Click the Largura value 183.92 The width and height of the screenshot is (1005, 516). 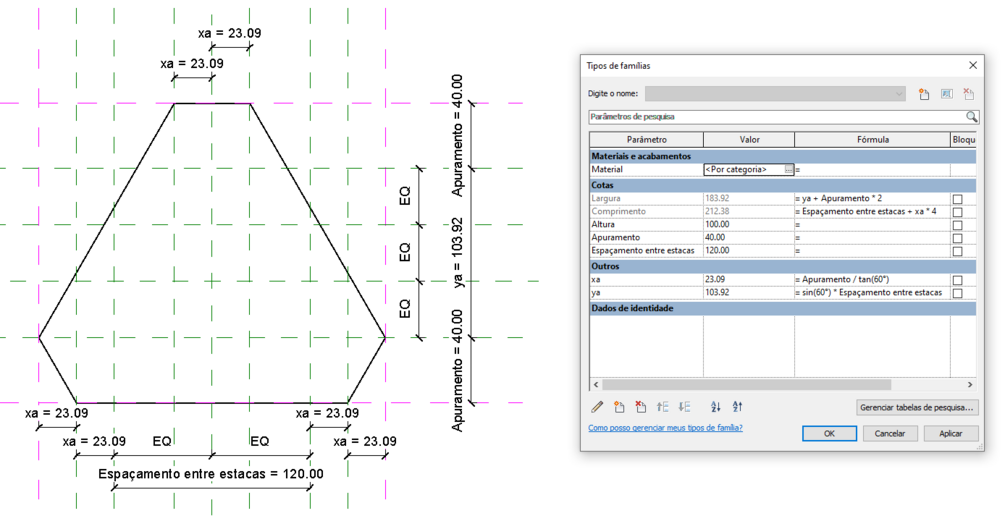[x=749, y=198]
